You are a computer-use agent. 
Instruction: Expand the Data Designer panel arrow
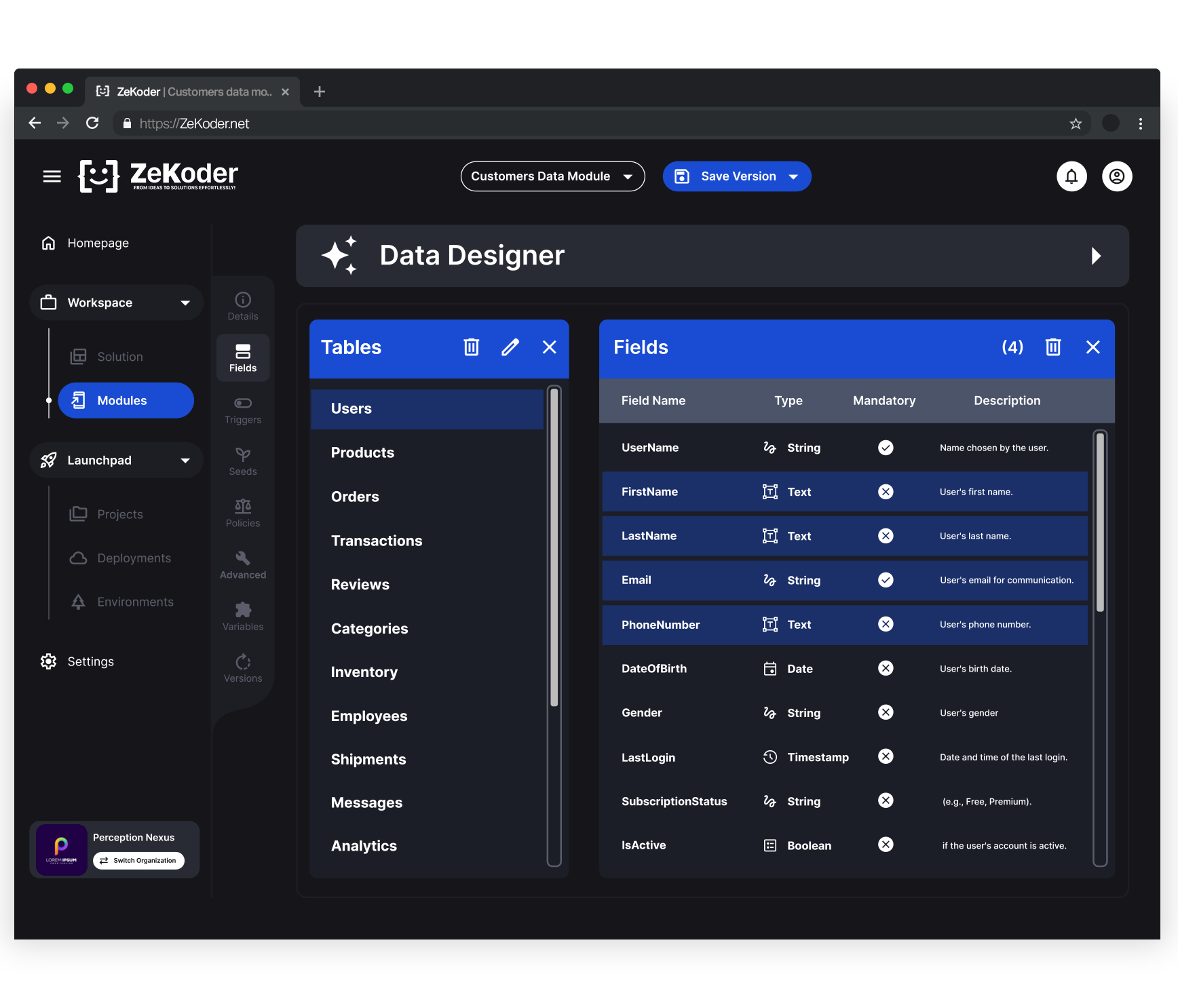click(1095, 256)
